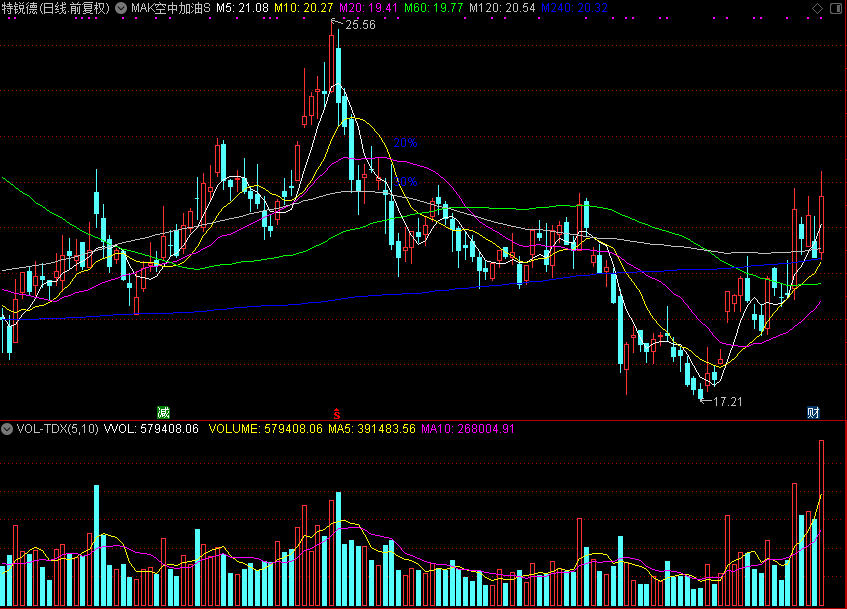Select the M240: 20.32 moving average value
Screen dimensions: 847x609
[x=574, y=8]
